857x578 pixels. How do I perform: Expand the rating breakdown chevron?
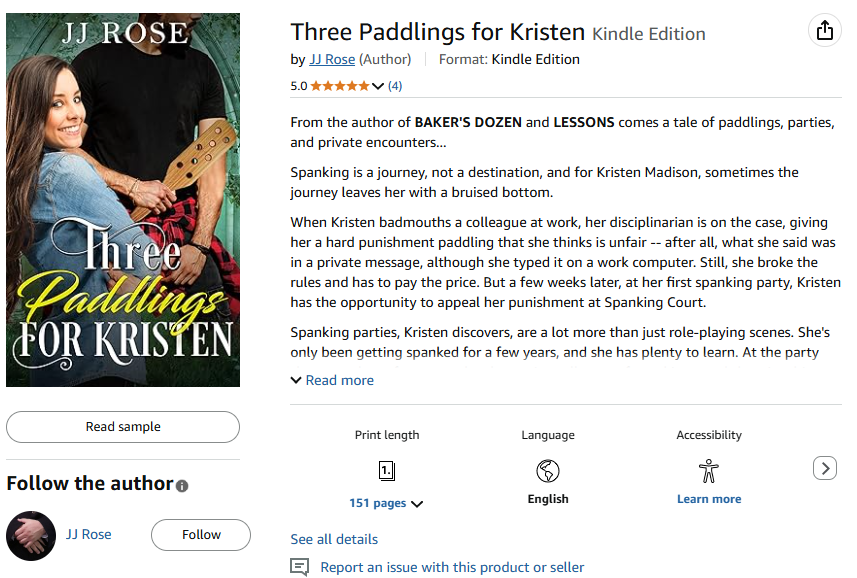[378, 86]
